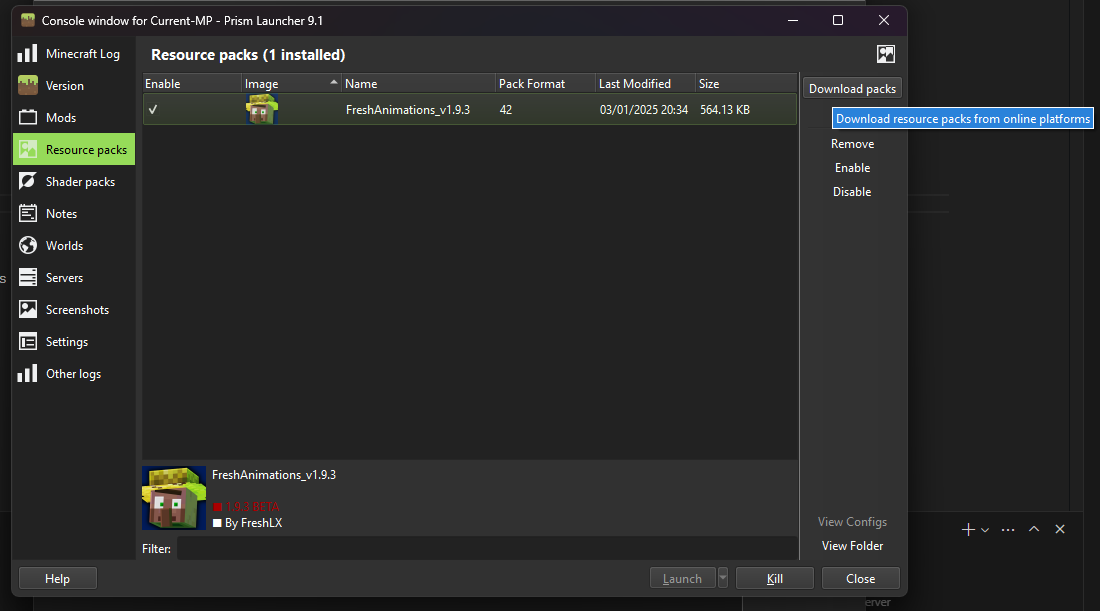The width and height of the screenshot is (1100, 611).
Task: Open Shader packs via its icon
Action: [28, 182]
